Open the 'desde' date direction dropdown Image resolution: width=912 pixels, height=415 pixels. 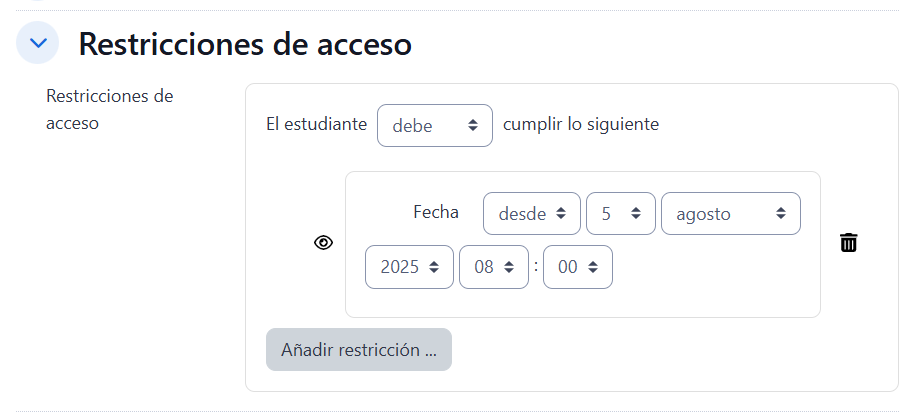(531, 213)
